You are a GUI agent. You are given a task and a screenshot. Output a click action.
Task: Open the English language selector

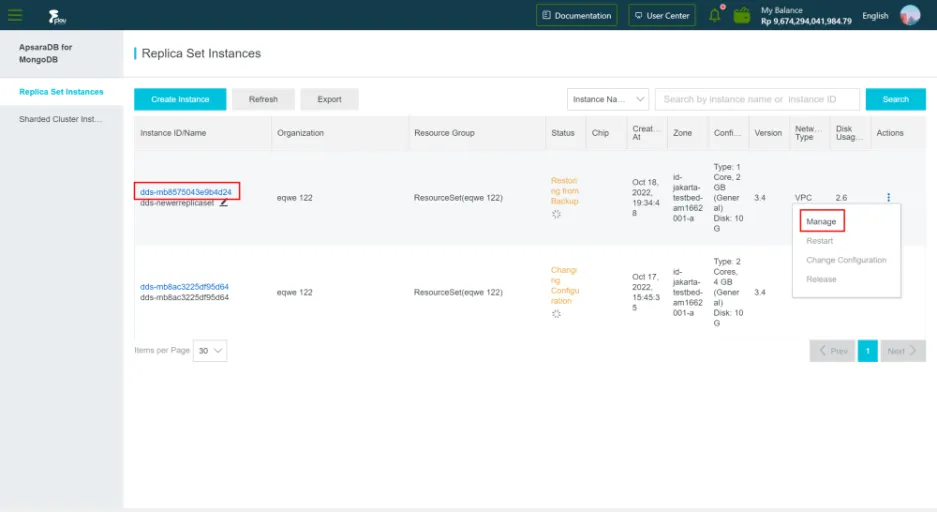pyautogui.click(x=875, y=16)
